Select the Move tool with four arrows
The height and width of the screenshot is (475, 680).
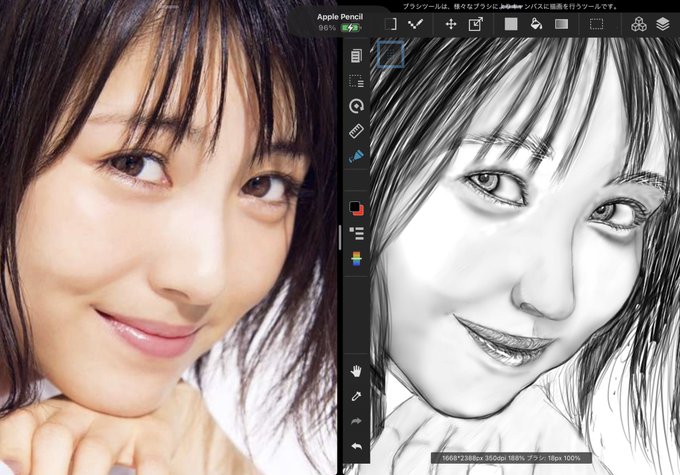pyautogui.click(x=451, y=24)
